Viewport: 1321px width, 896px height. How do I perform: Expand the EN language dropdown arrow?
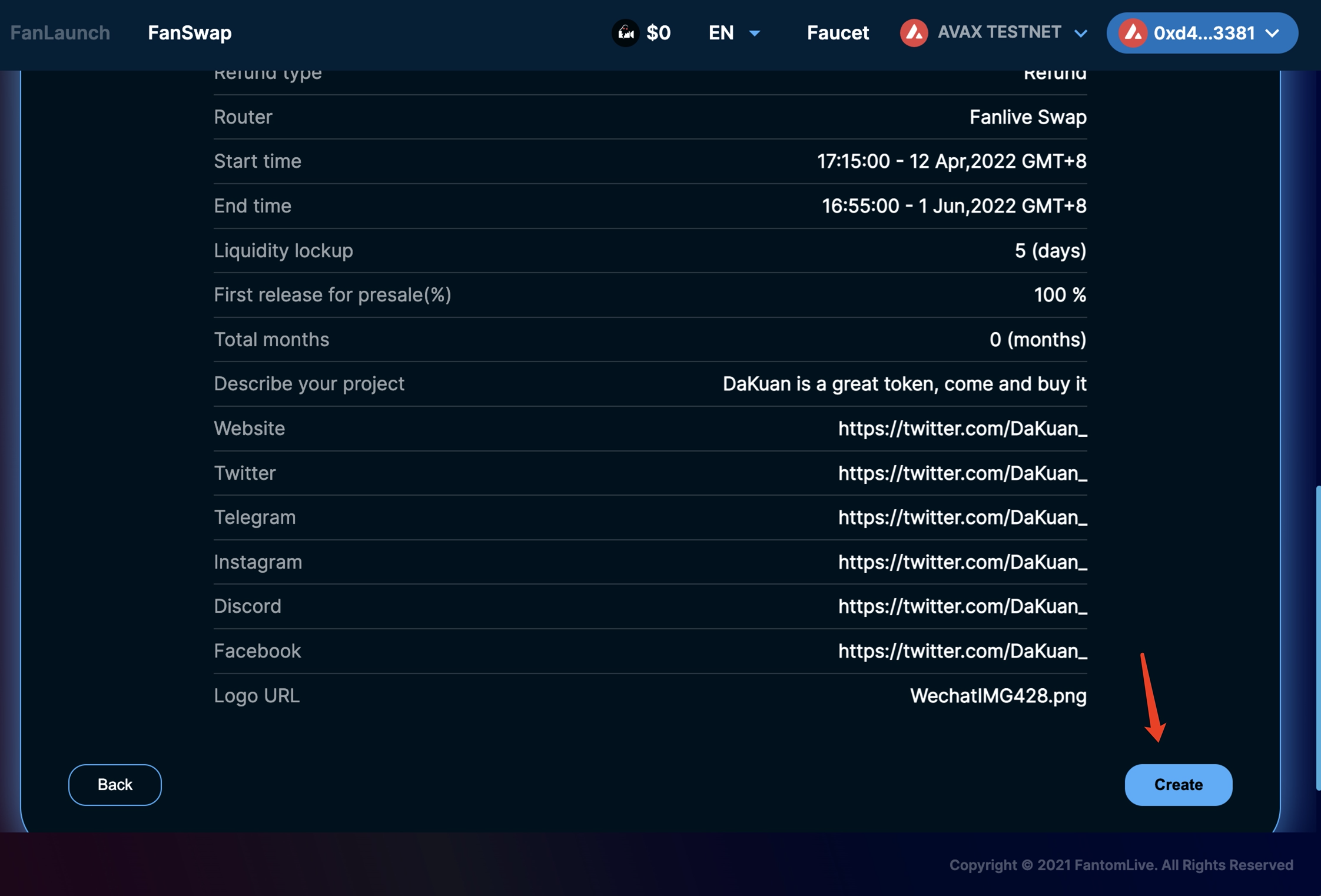(x=755, y=33)
